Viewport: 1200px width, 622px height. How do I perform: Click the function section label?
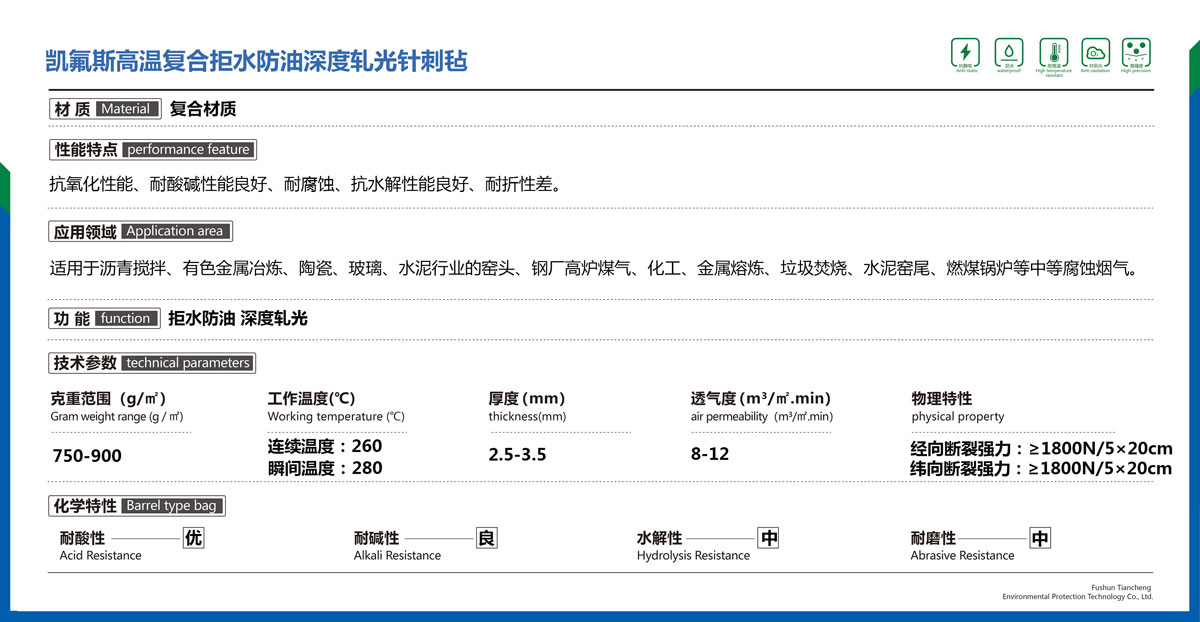(126, 318)
